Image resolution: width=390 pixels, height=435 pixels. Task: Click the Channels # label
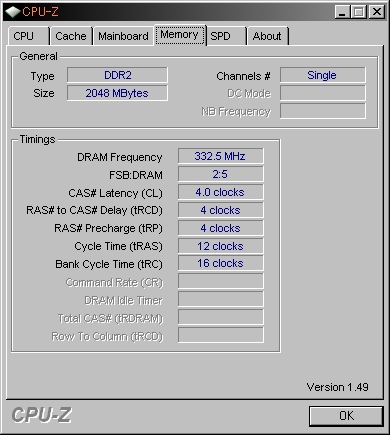click(243, 76)
